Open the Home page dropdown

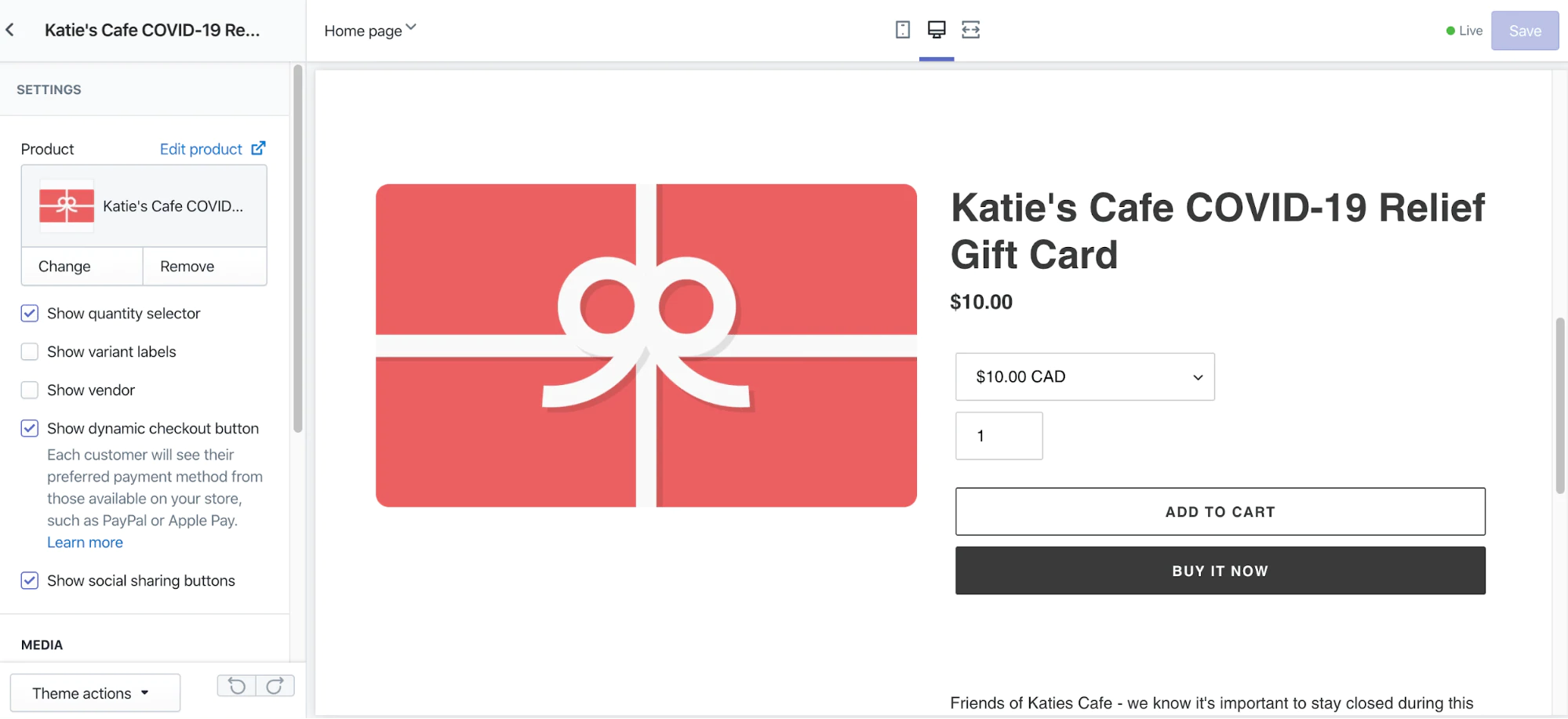370,31
